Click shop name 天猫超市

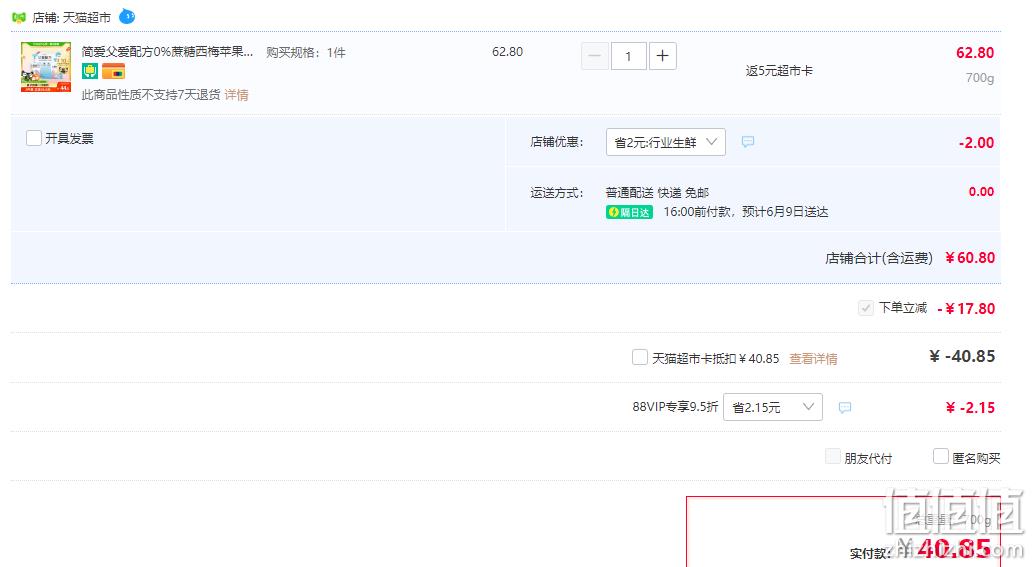coord(86,18)
